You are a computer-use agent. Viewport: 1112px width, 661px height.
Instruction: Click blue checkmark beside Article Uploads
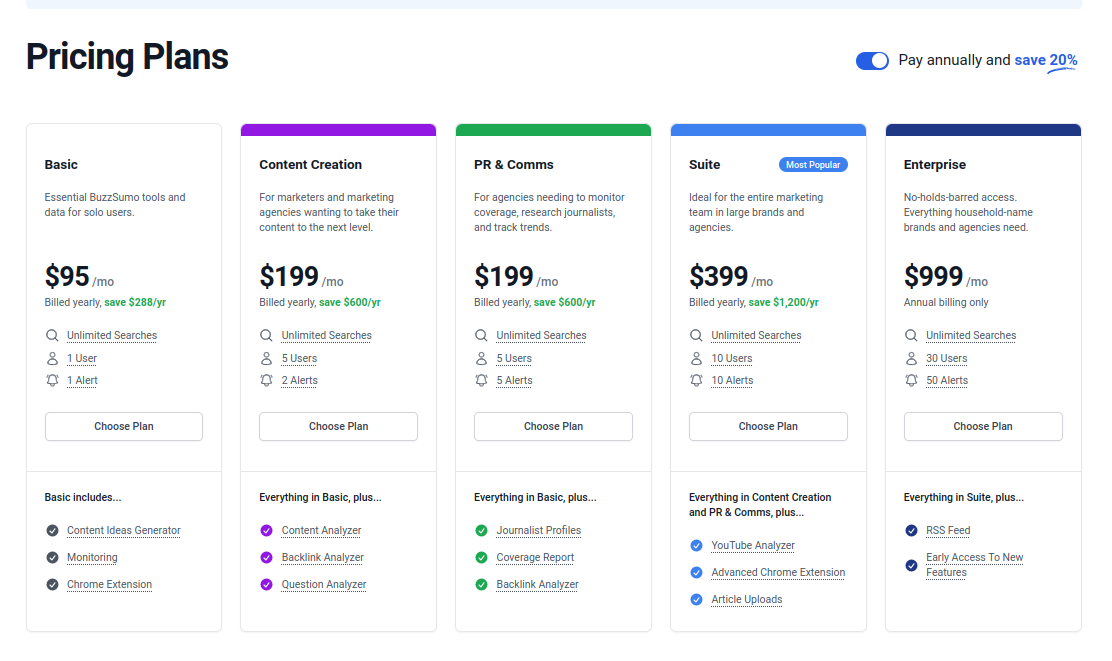(696, 599)
